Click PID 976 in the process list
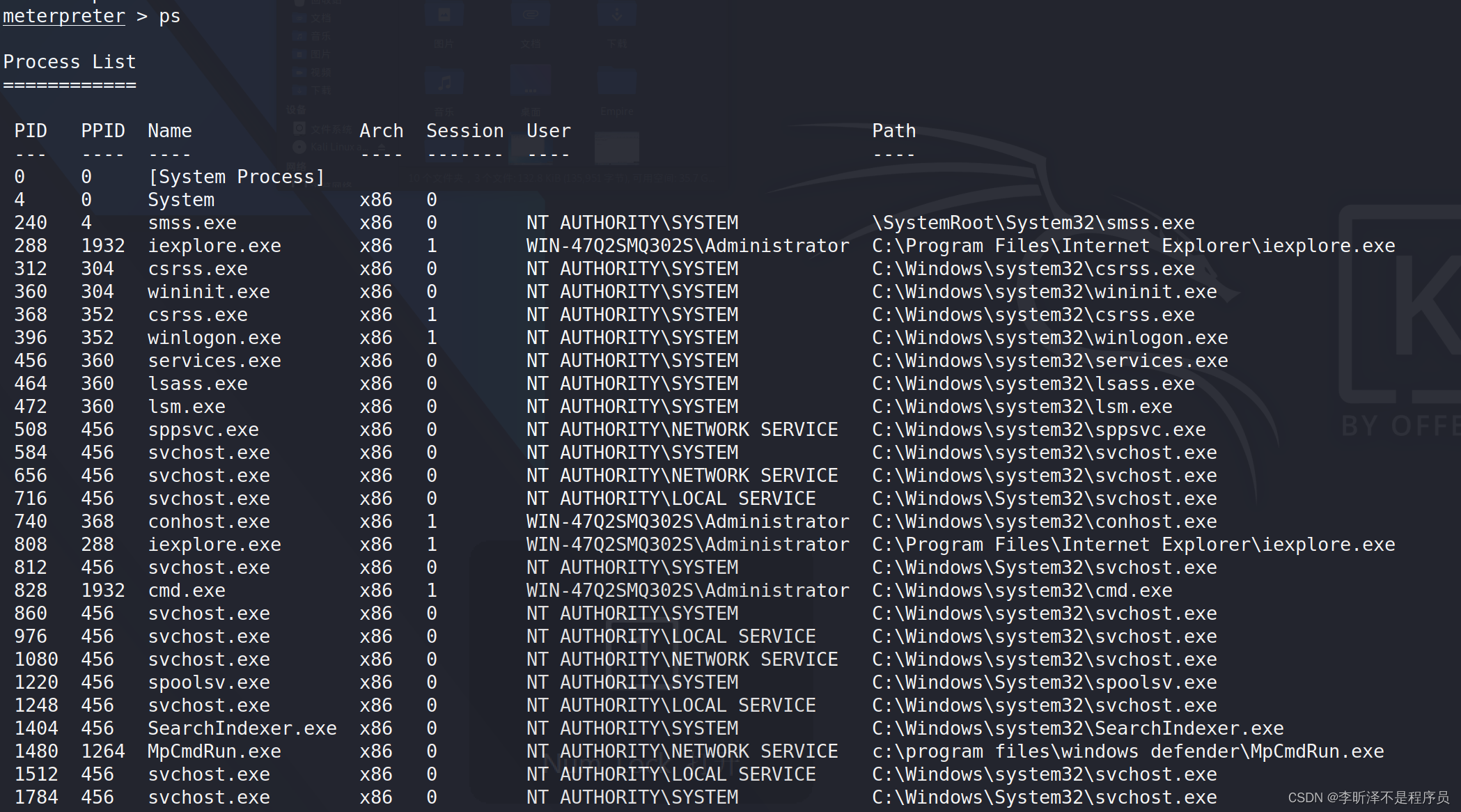This screenshot has width=1461, height=812. pyautogui.click(x=31, y=637)
